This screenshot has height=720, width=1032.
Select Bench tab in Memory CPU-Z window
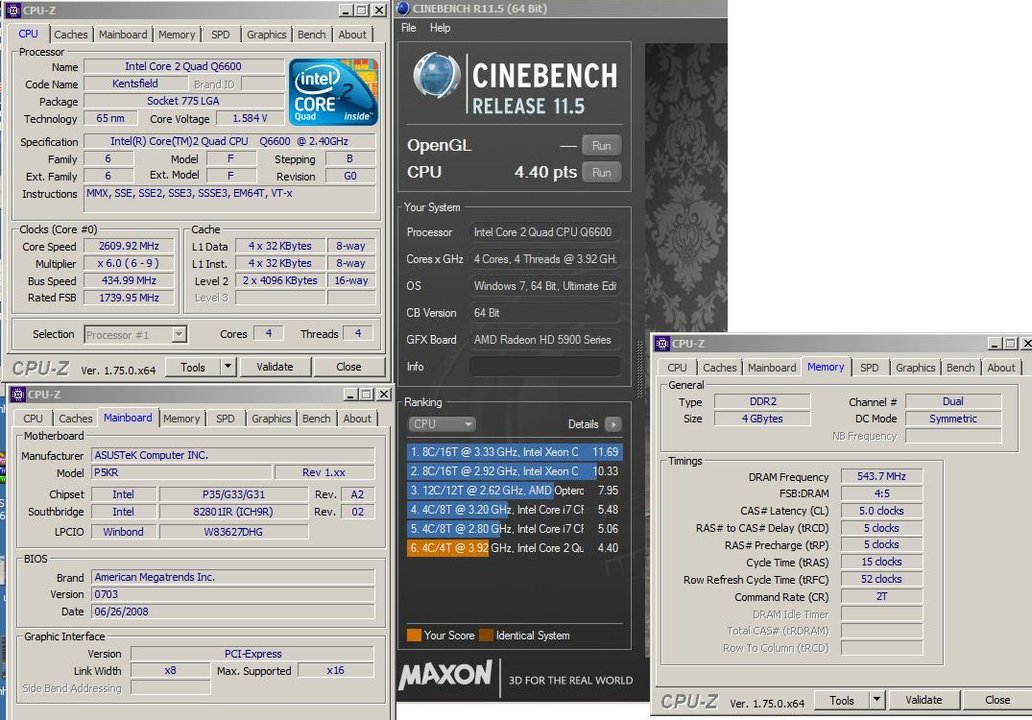point(960,367)
